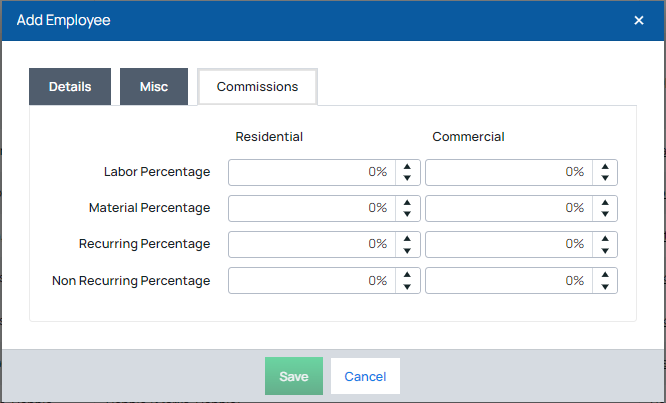Image resolution: width=666 pixels, height=403 pixels.
Task: Edit the Residential Material Percentage field
Action: pyautogui.click(x=311, y=208)
